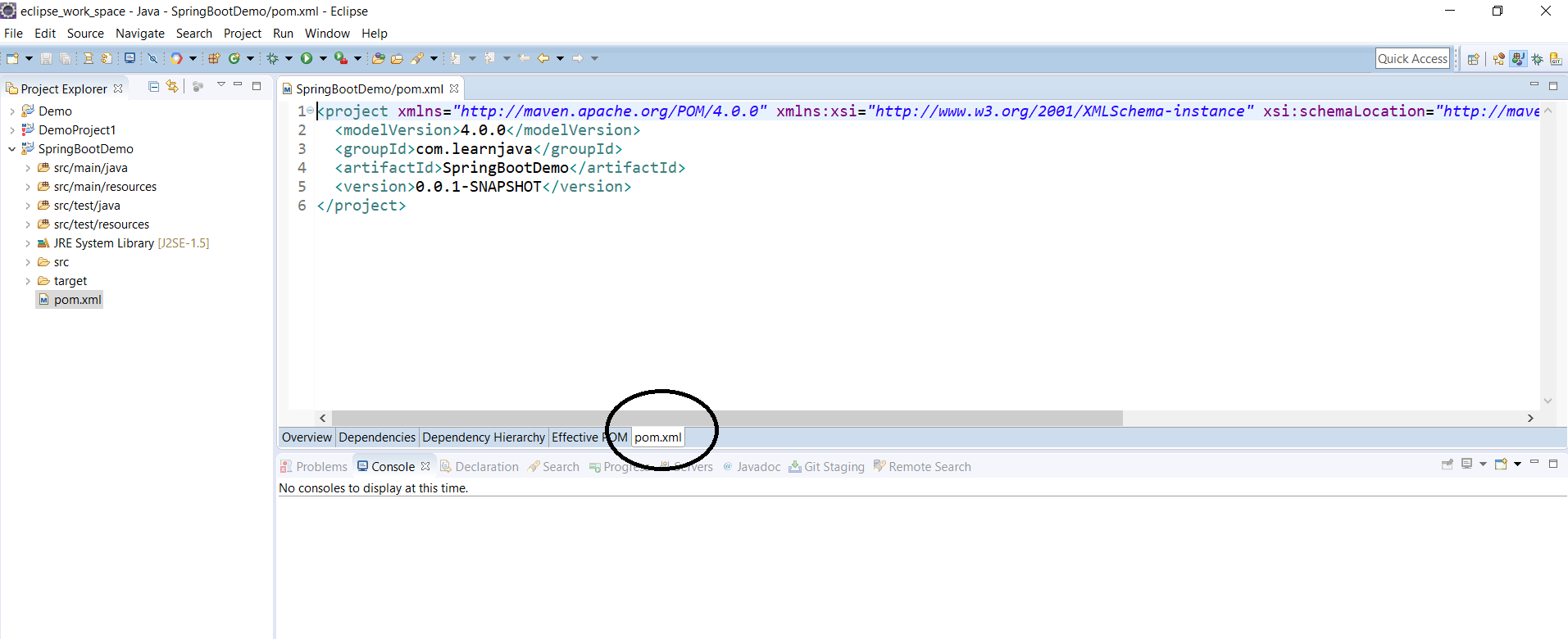Maximize the editor area pane
Viewport: 1568px width, 639px height.
1552,85
